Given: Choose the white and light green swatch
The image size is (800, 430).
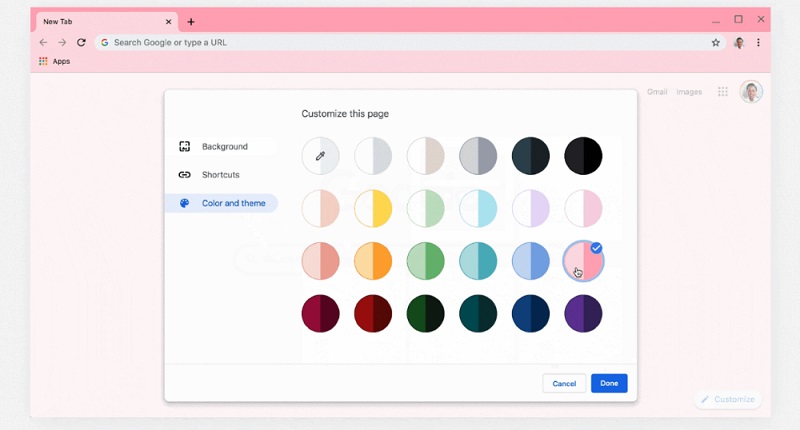Looking at the screenshot, I should (426, 209).
